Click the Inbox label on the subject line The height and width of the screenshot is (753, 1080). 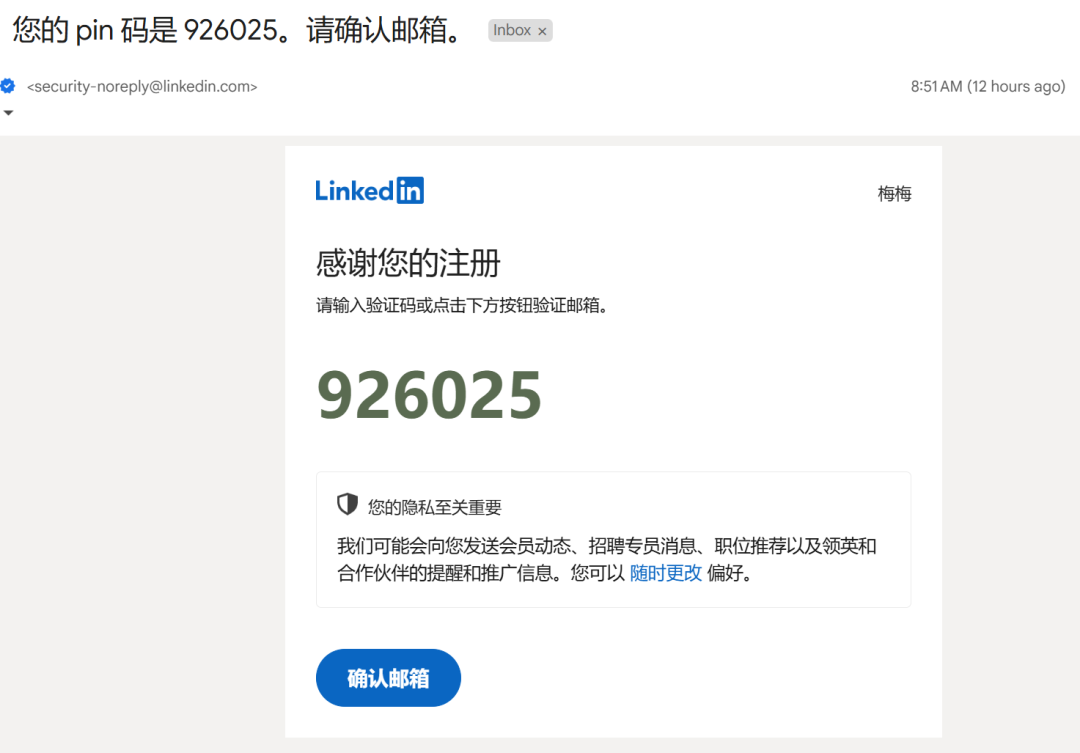pyautogui.click(x=513, y=30)
